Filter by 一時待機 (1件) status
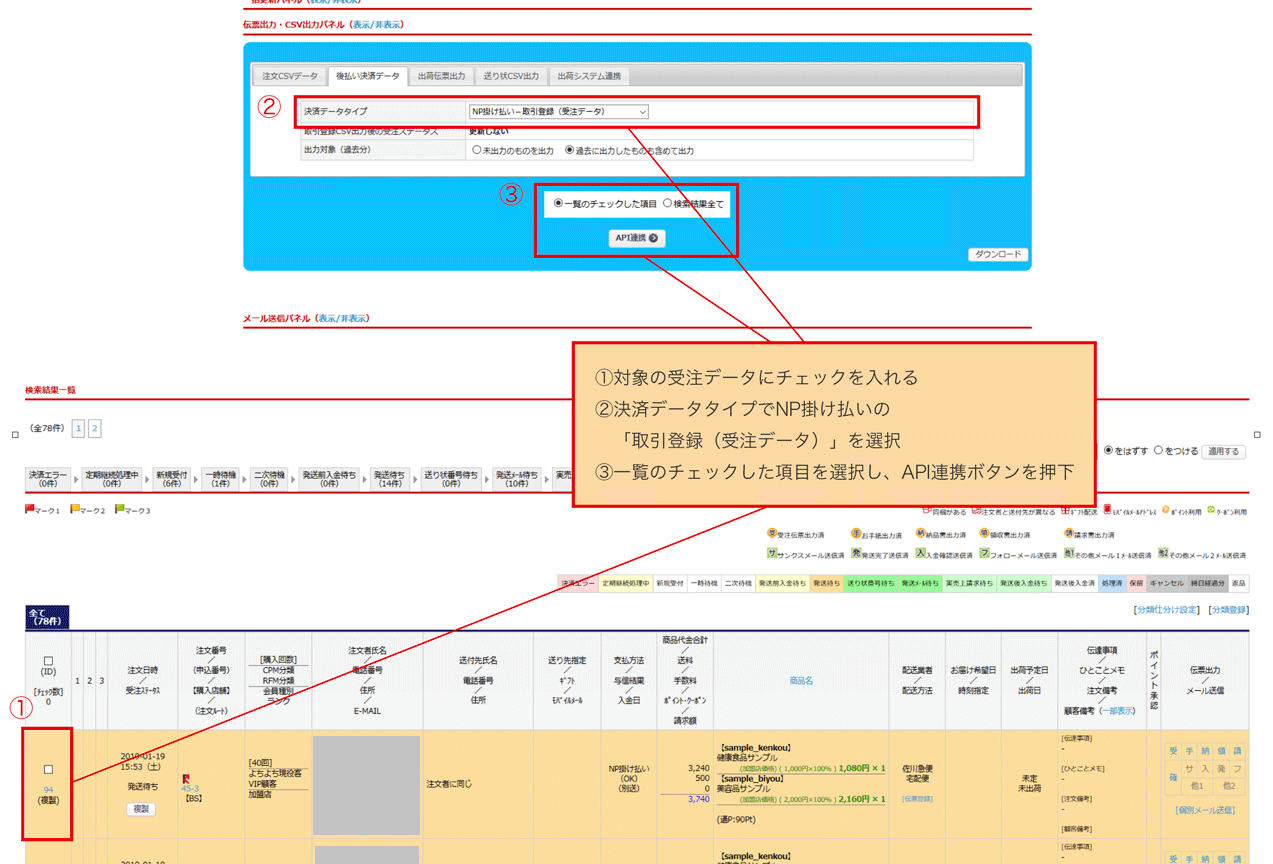Image resolution: width=1273 pixels, height=864 pixels. (218, 479)
